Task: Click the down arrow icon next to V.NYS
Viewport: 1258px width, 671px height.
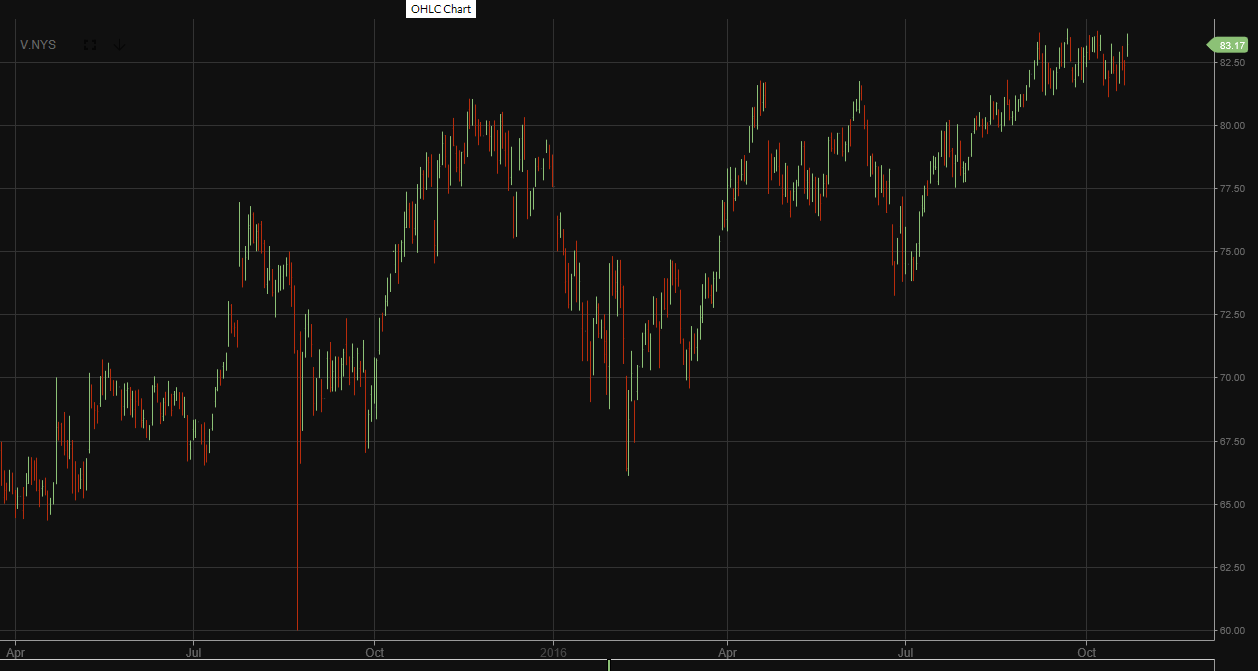Action: pos(119,45)
